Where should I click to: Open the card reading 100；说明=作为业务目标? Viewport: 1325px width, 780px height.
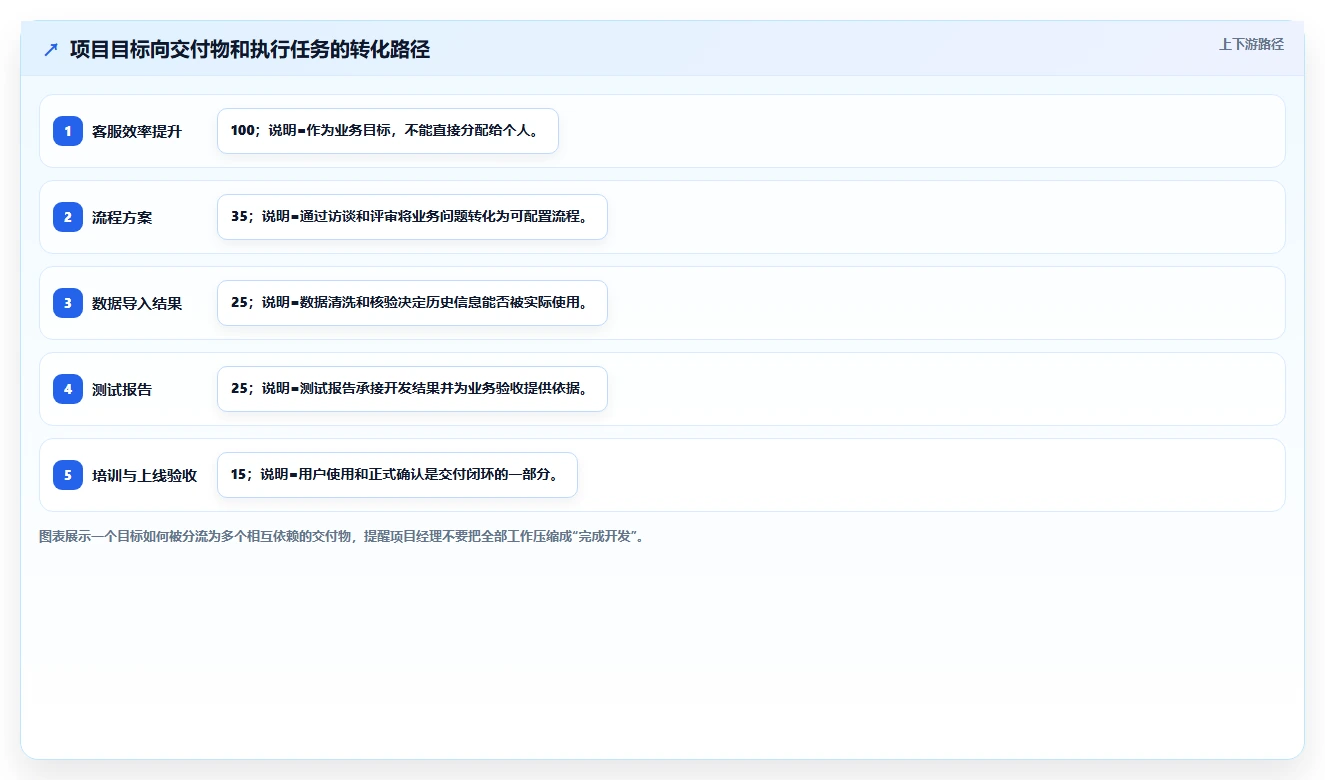[387, 131]
